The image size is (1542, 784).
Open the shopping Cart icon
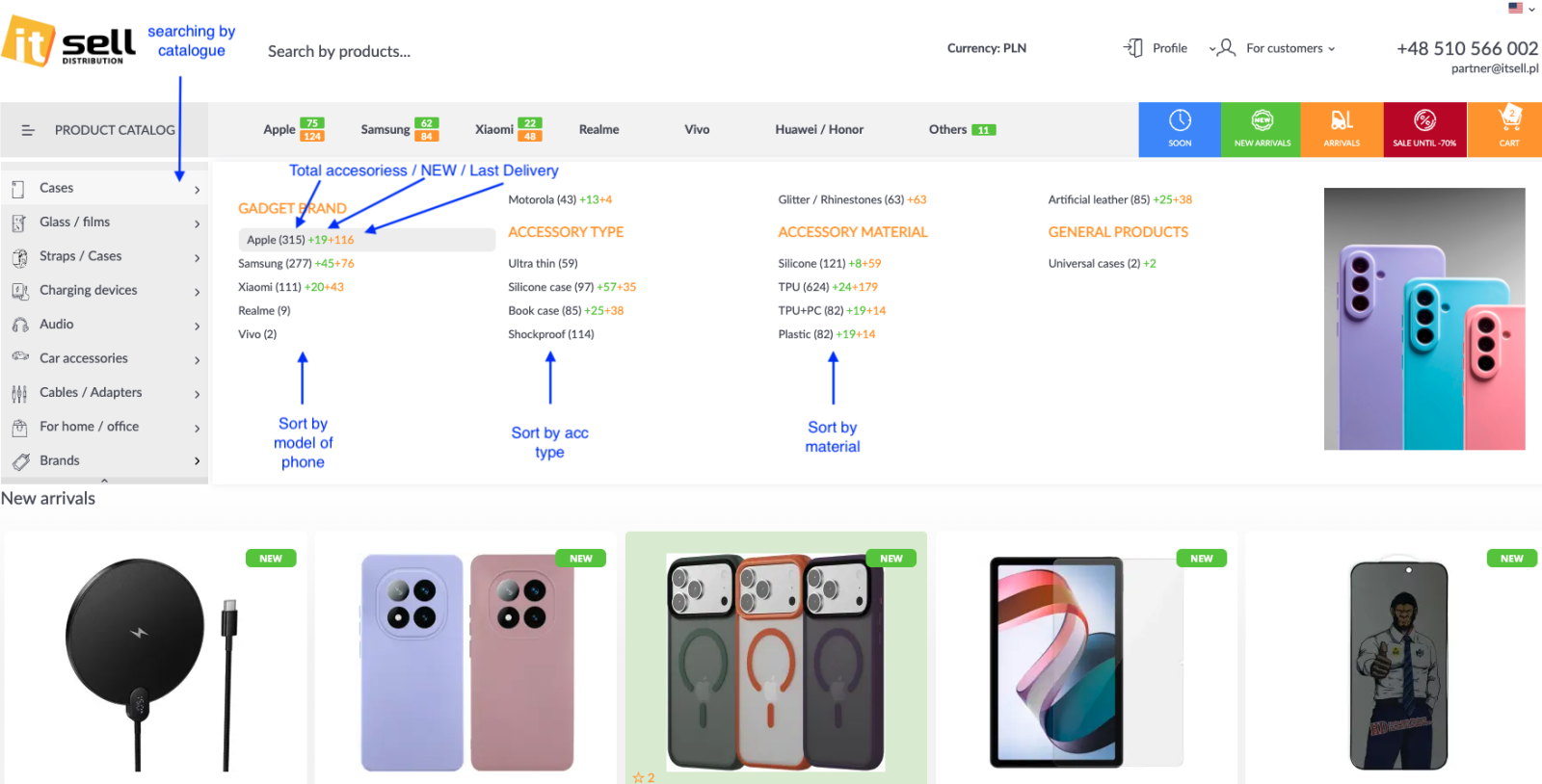click(x=1508, y=129)
